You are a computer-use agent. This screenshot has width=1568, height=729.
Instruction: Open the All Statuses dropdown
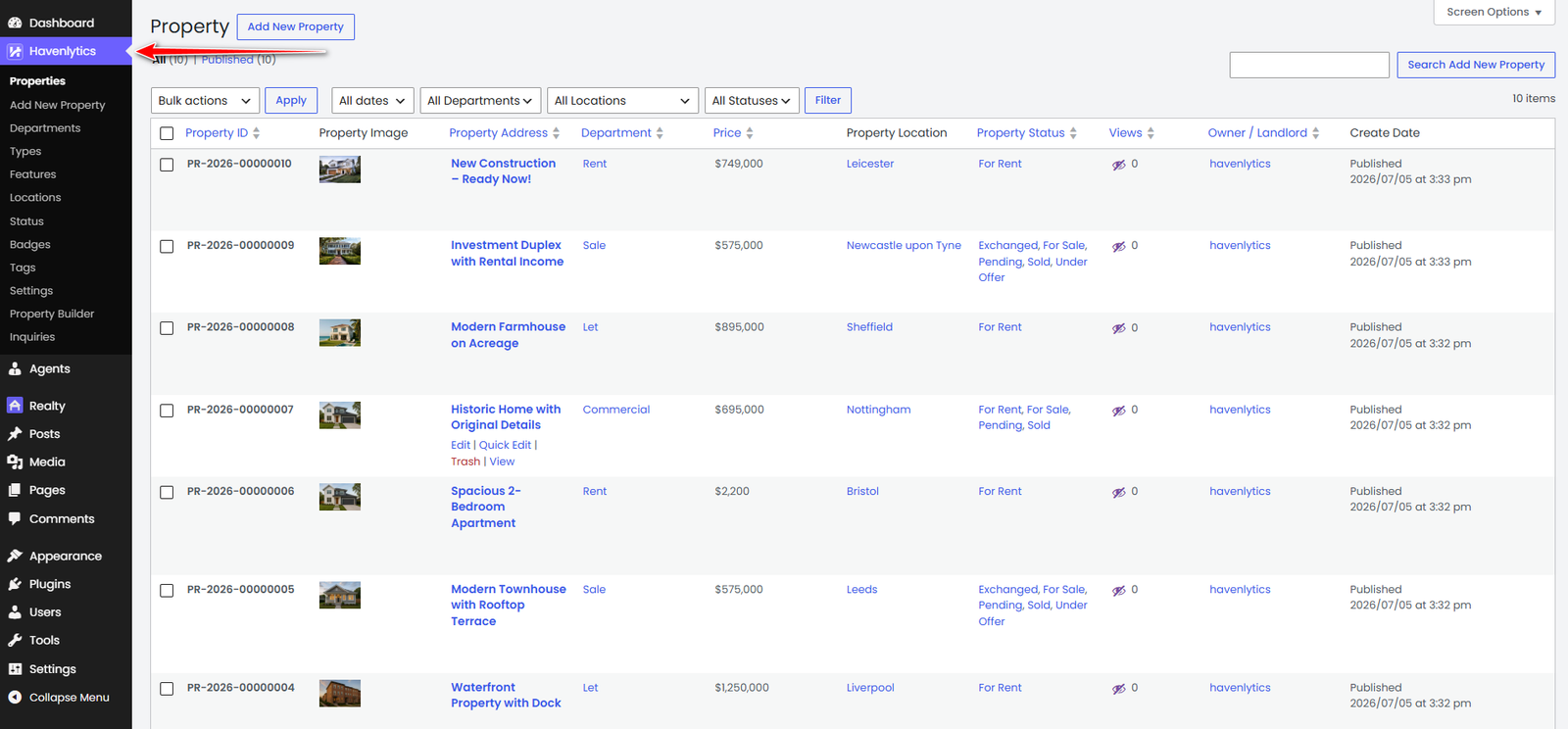click(x=752, y=100)
